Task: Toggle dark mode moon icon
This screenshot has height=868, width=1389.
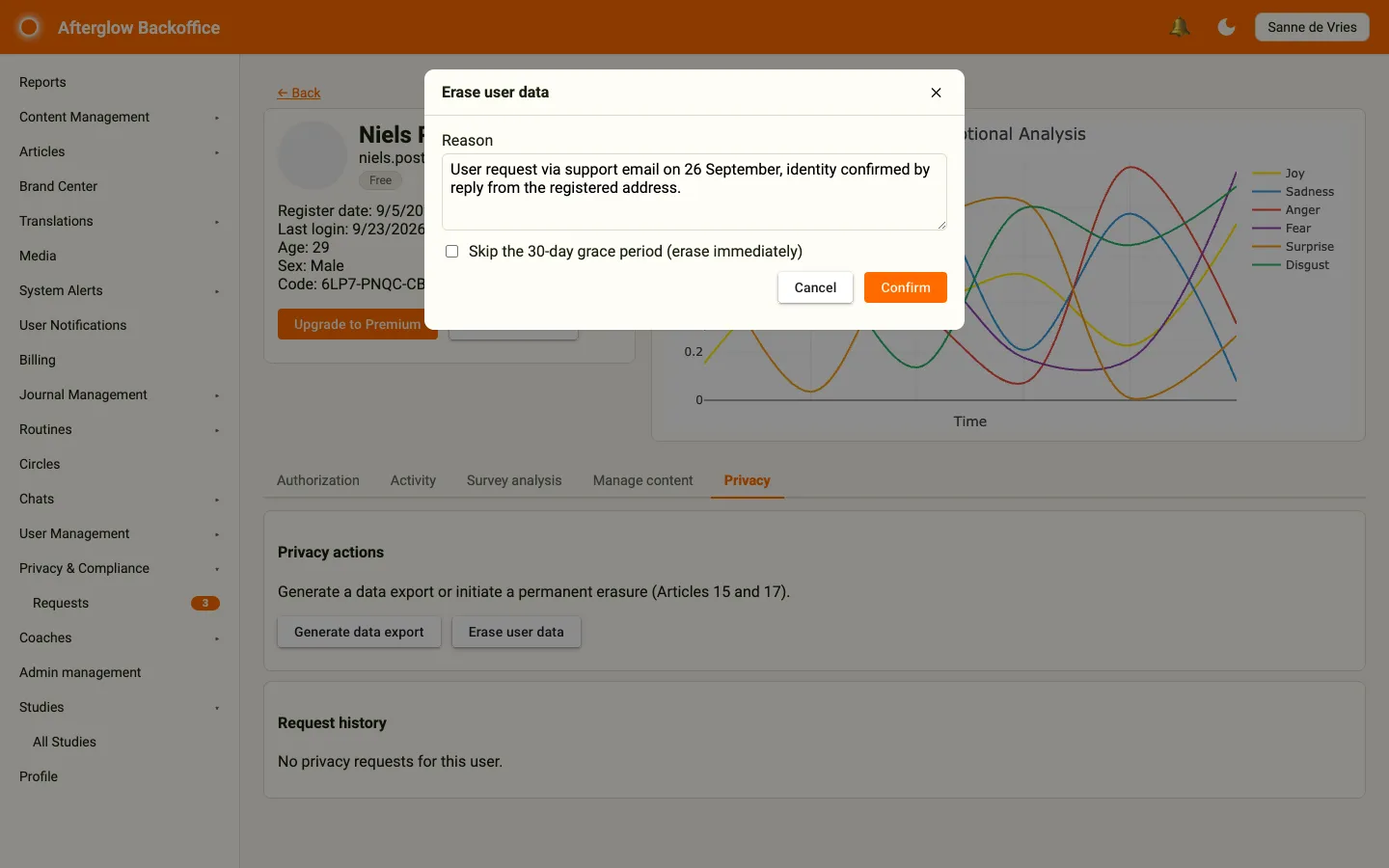Action: [1227, 27]
